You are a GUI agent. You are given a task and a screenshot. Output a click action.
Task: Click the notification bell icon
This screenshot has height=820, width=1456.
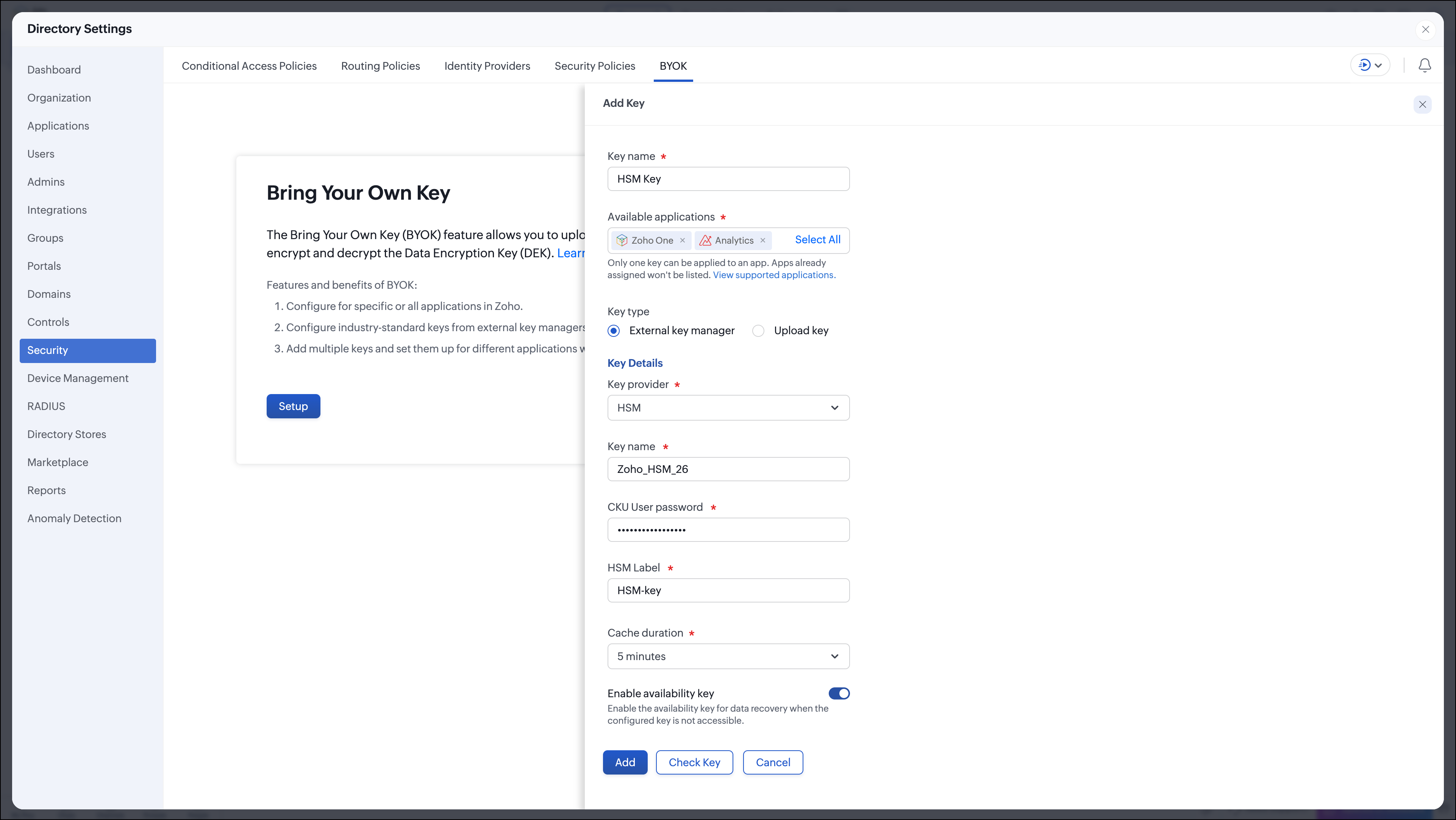click(x=1424, y=66)
